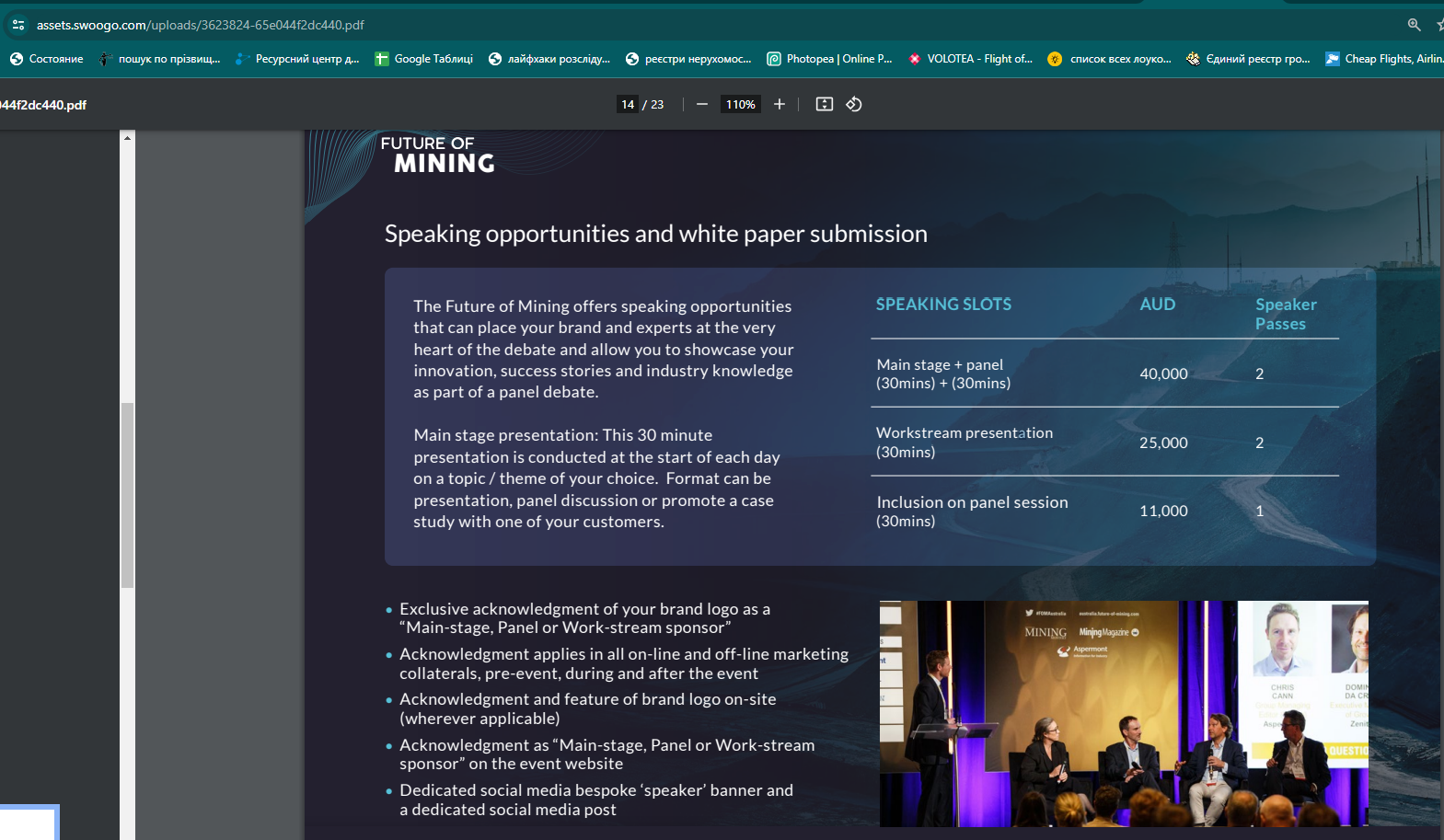Click the 110% zoom level field

pos(740,104)
